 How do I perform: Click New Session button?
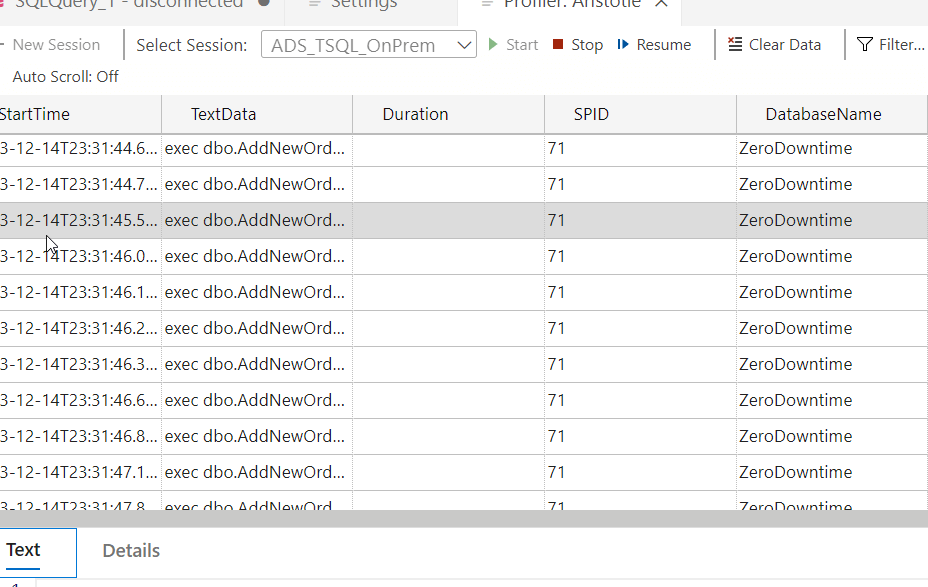(x=55, y=45)
